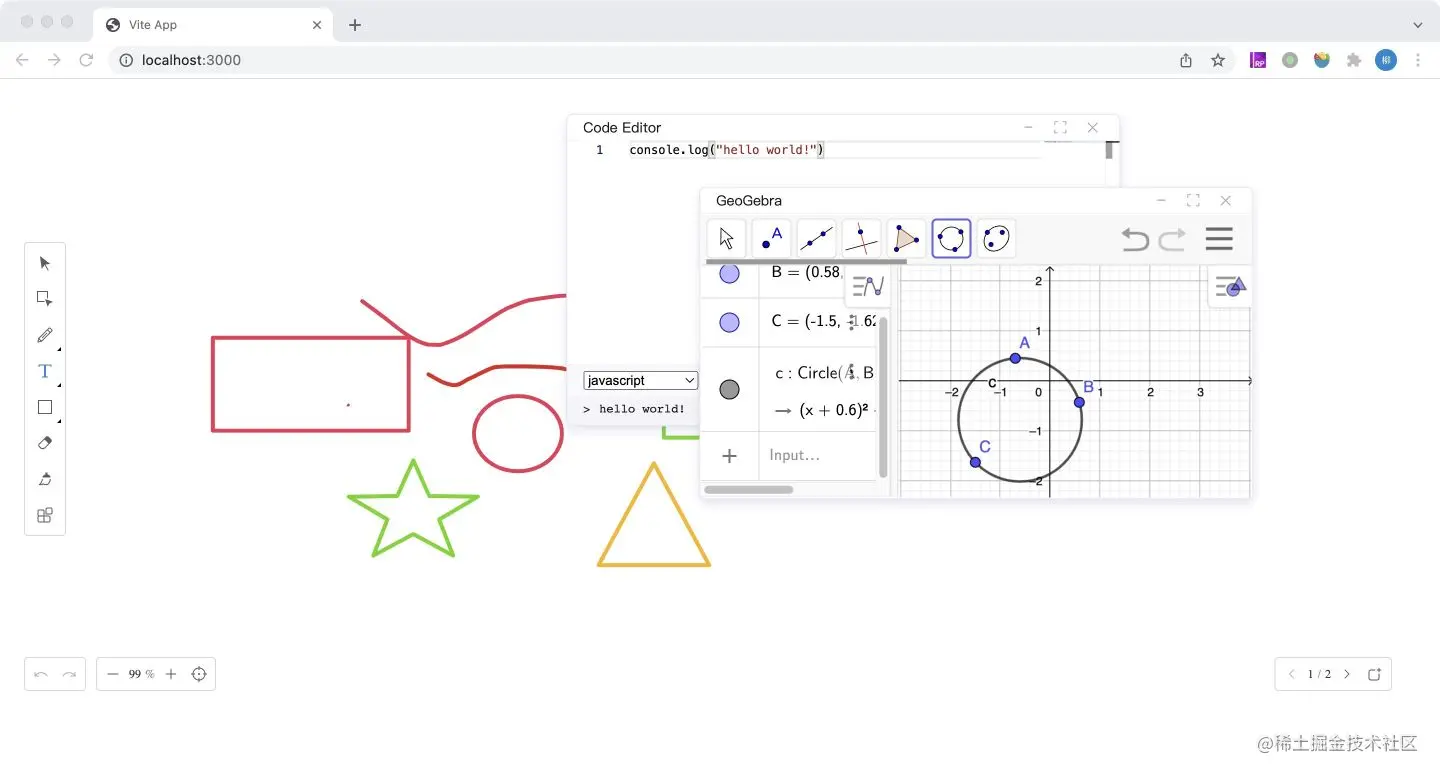Open a new browser tab
Image resolution: width=1440 pixels, height=776 pixels.
coord(355,25)
